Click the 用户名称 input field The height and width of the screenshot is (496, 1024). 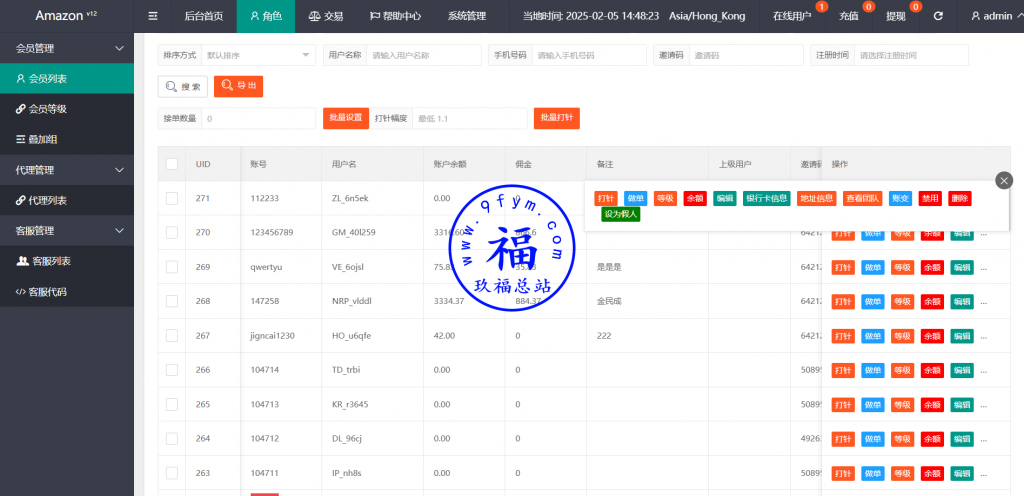(x=423, y=55)
